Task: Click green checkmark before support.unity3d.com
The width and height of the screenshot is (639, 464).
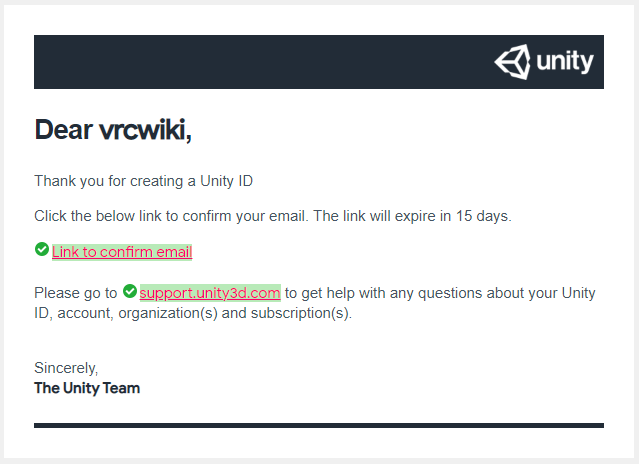Action: click(x=130, y=291)
